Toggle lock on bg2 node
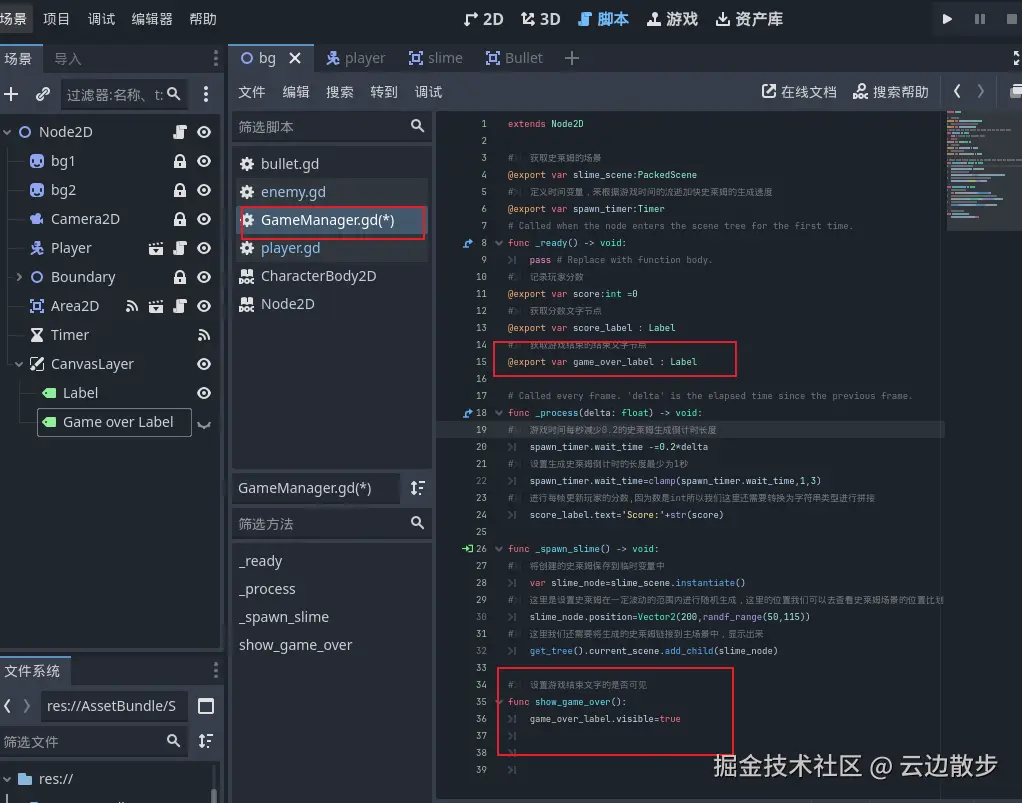The image size is (1022, 803). pyautogui.click(x=179, y=190)
